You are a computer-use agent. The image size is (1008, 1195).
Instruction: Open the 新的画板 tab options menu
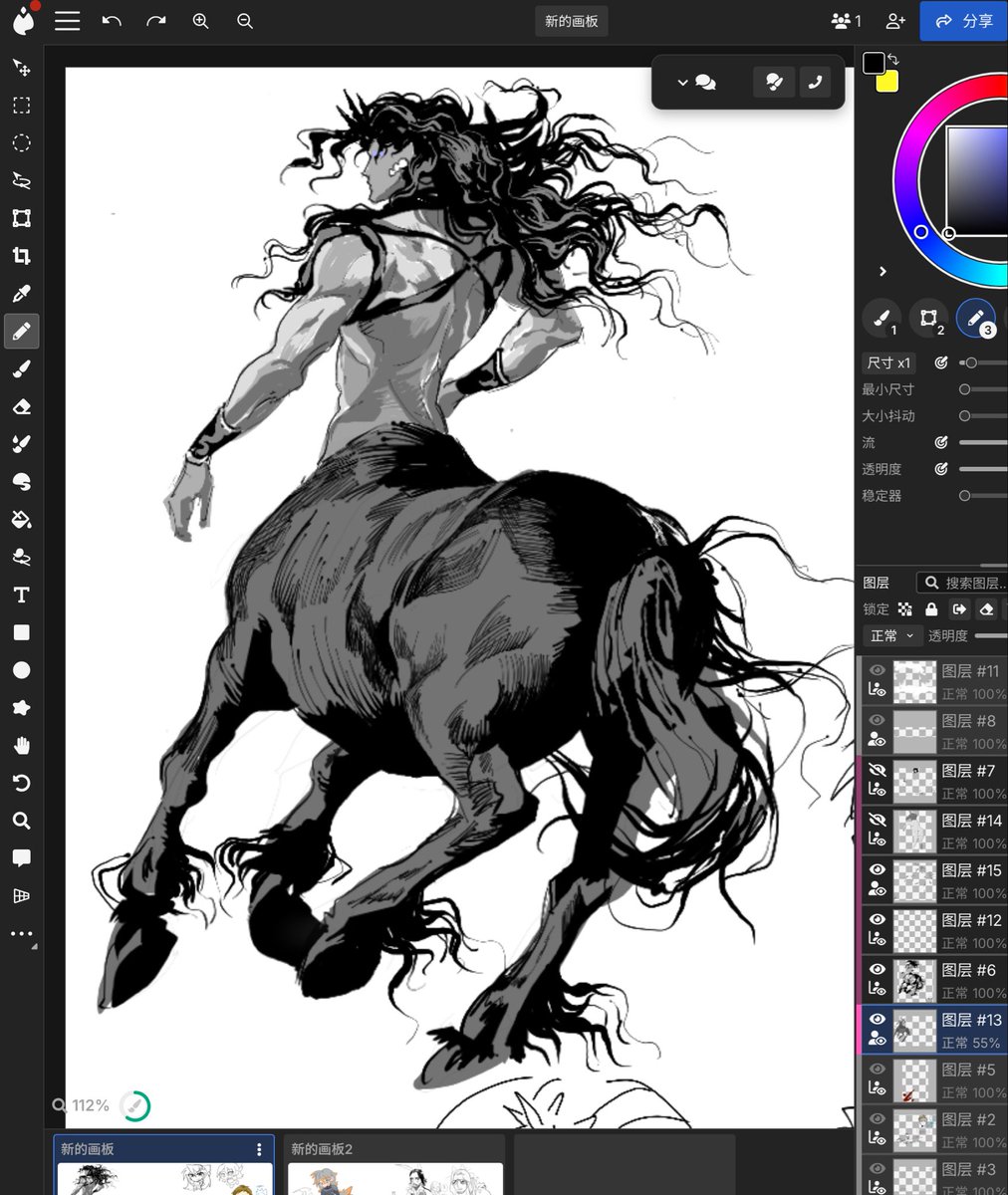(x=259, y=1149)
